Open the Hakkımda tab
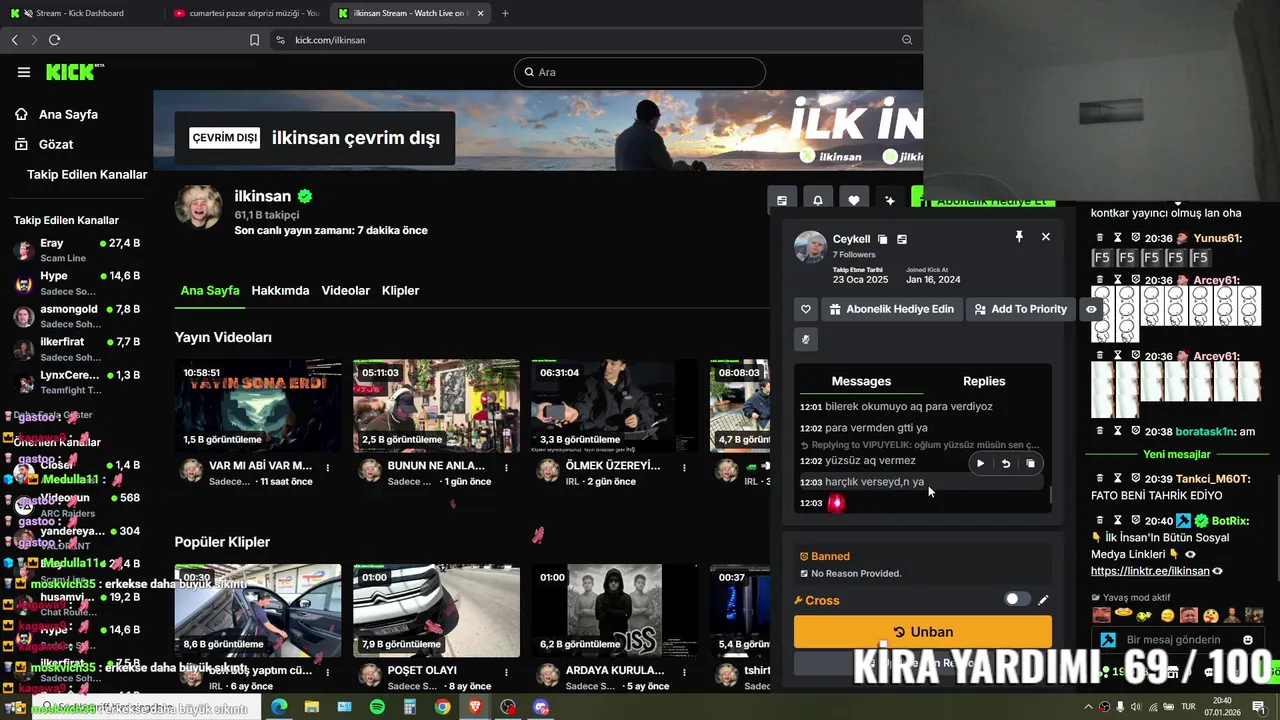Viewport: 1280px width, 720px height. [x=280, y=290]
